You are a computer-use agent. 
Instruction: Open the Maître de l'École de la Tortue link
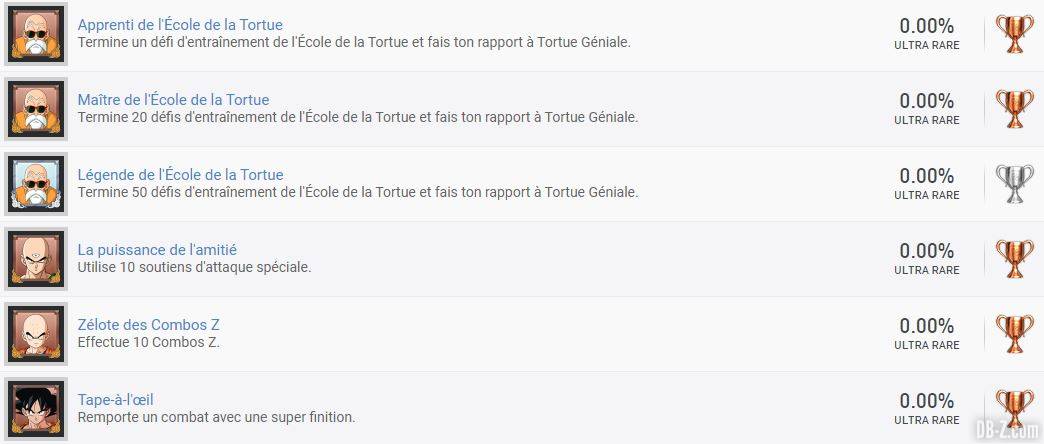(x=173, y=100)
